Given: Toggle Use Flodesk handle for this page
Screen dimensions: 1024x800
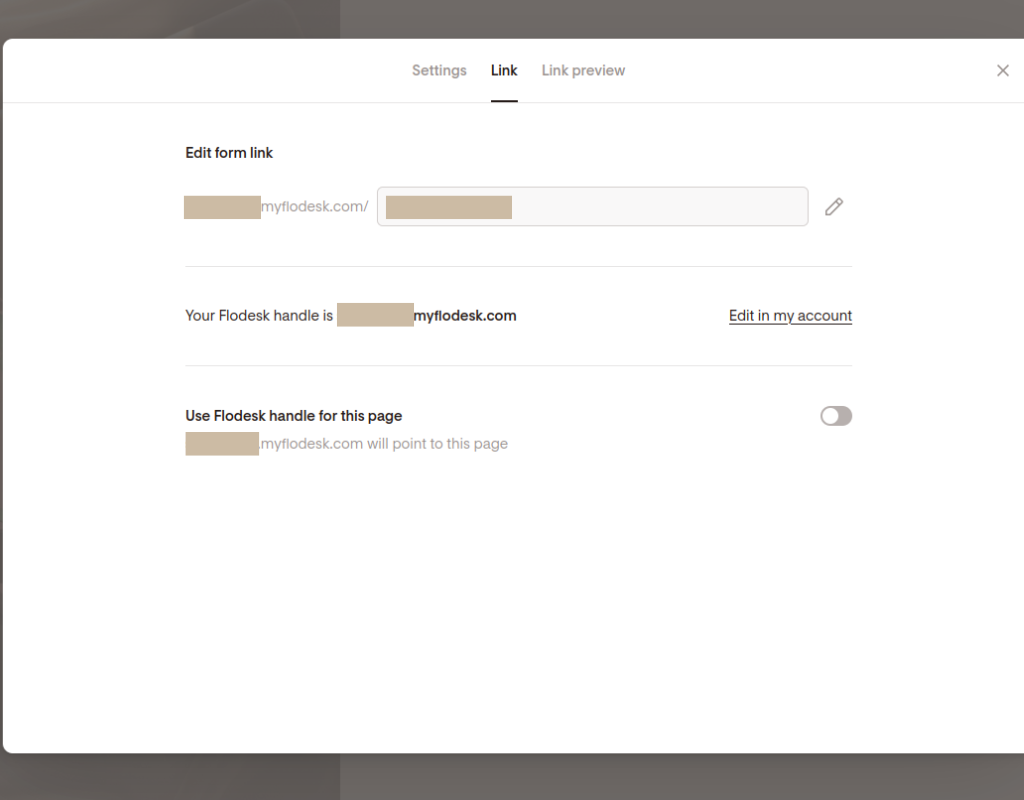Looking at the screenshot, I should coord(836,416).
